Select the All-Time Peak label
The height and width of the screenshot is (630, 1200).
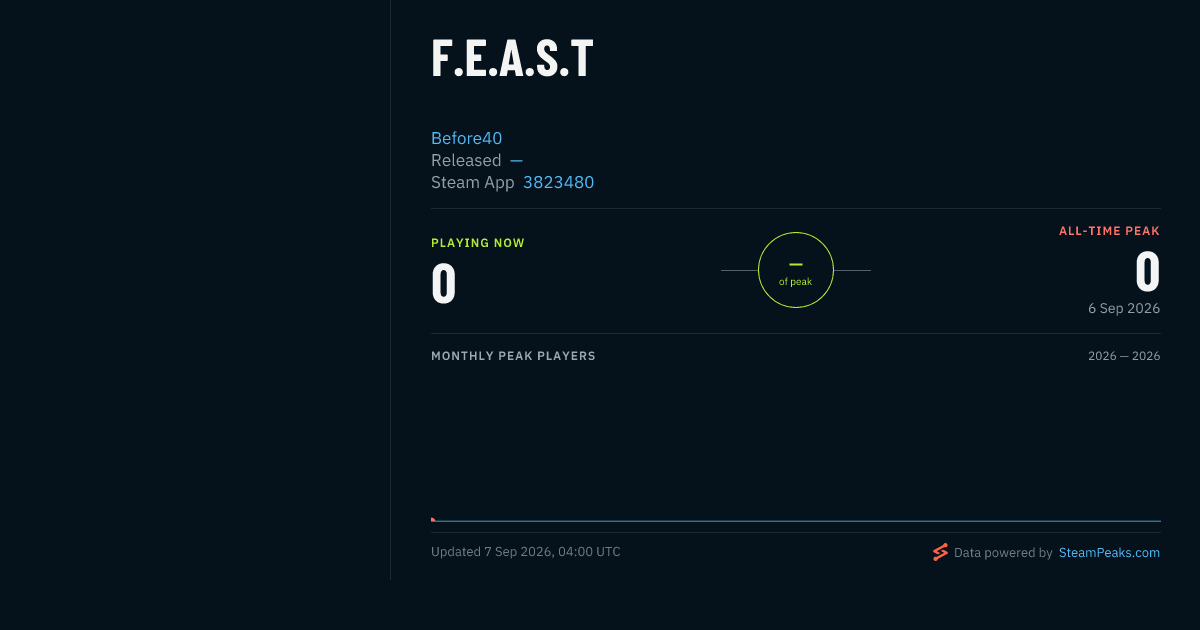point(1109,231)
